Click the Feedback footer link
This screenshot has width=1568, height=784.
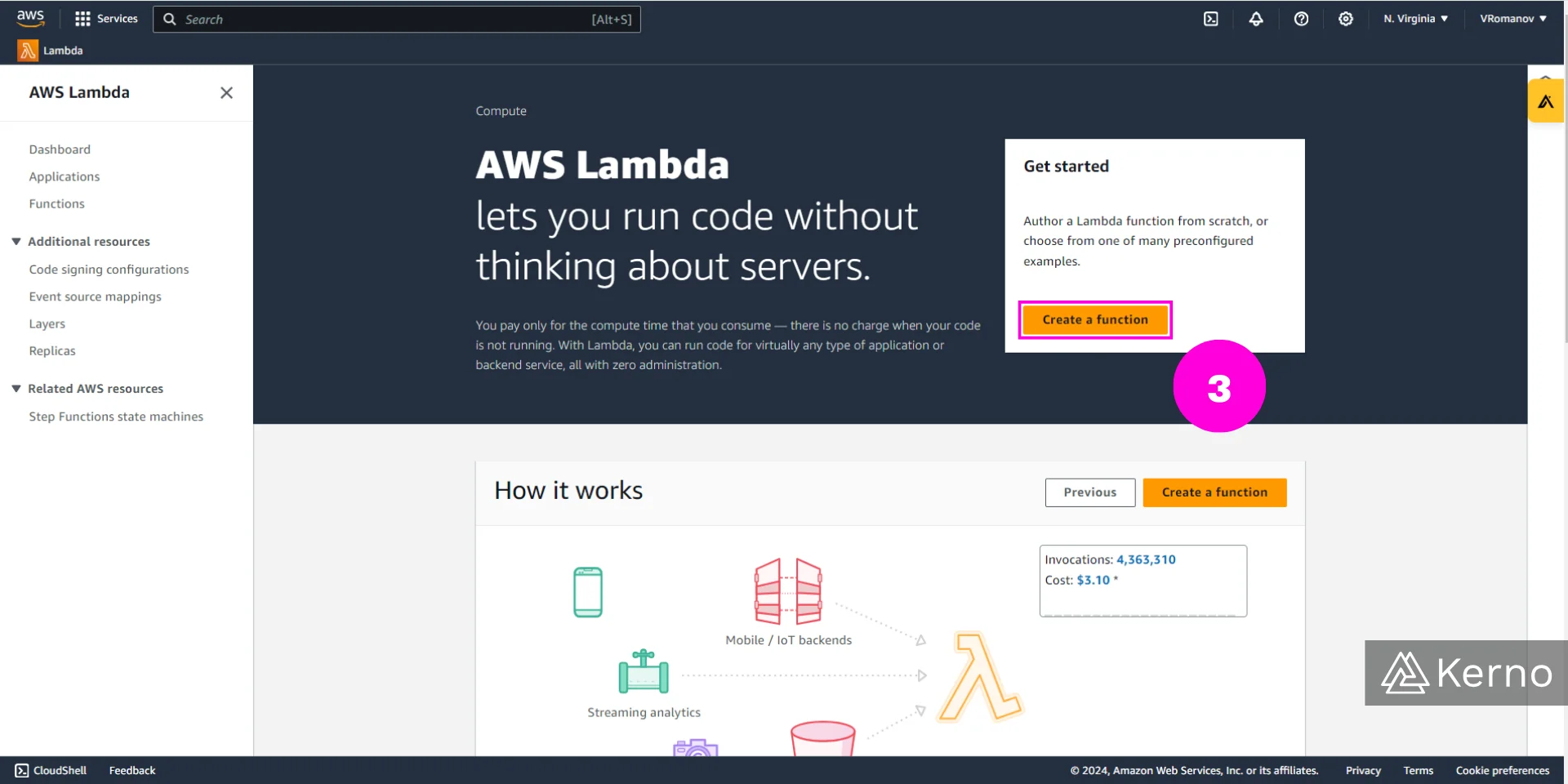[x=132, y=770]
